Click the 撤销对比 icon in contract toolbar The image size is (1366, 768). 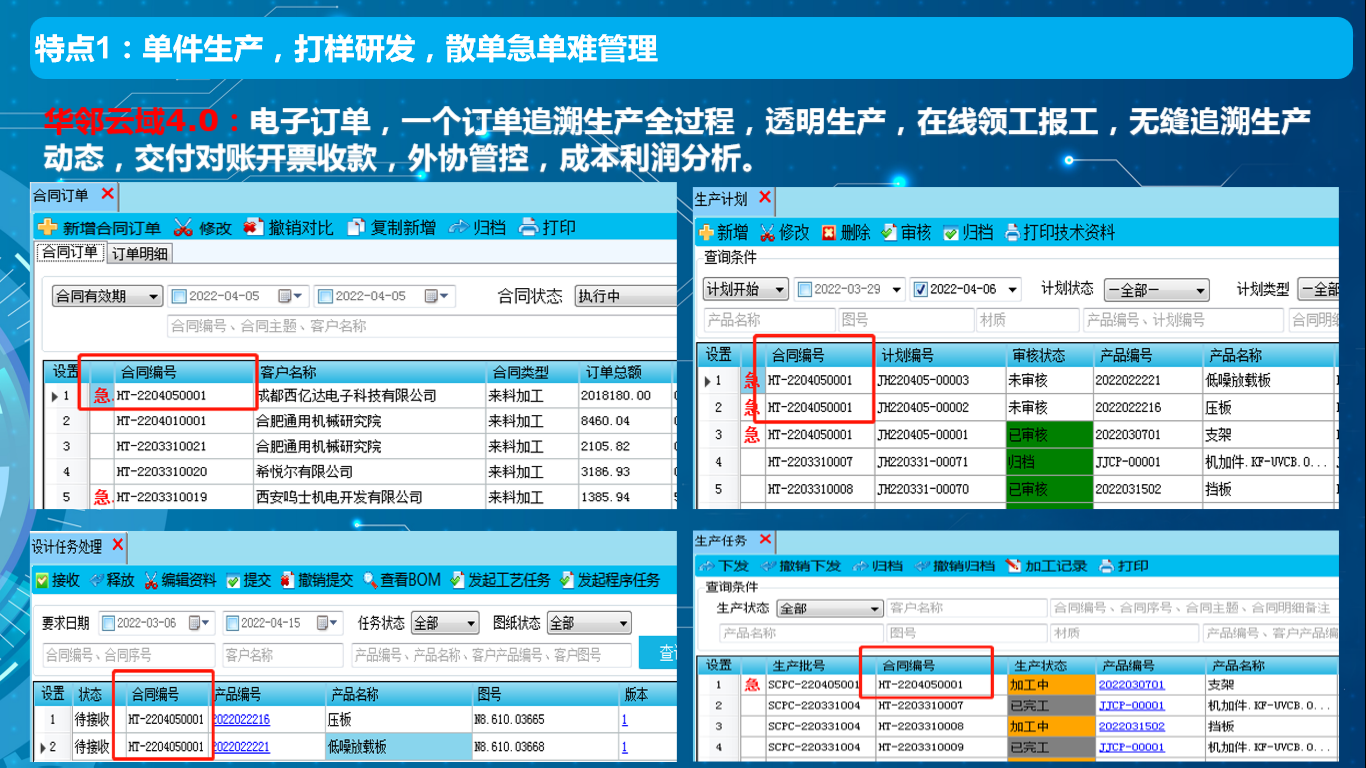[x=254, y=228]
